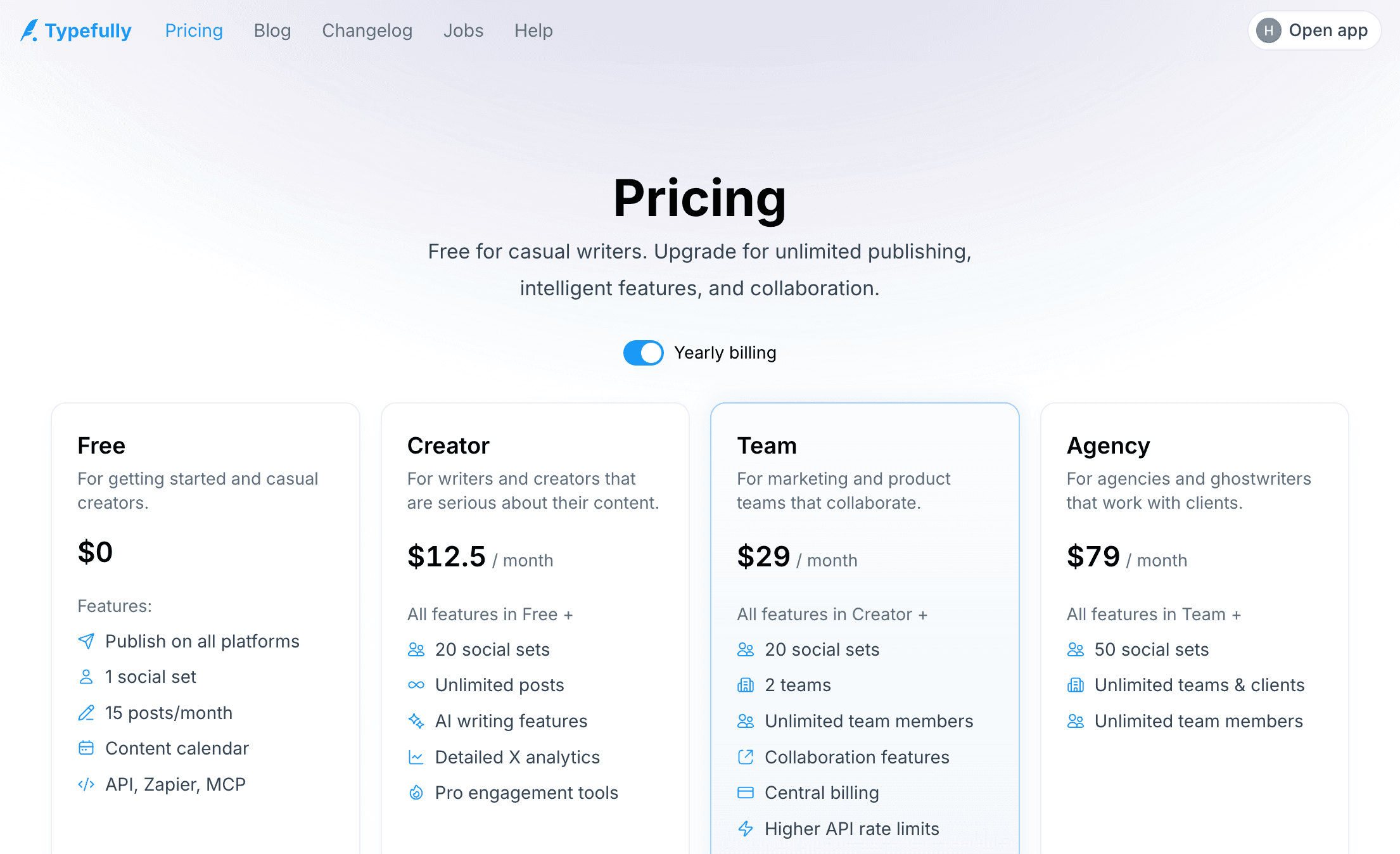Click the Typefully feather logo icon
The image size is (1400, 854).
point(29,30)
